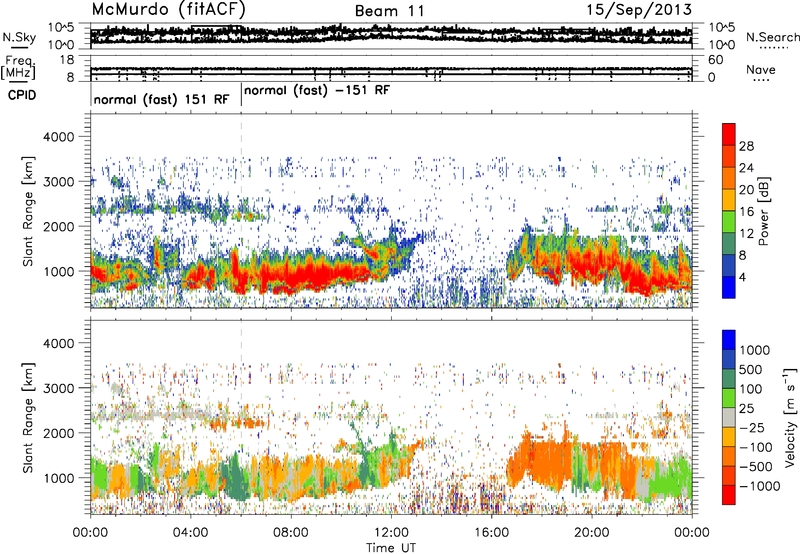Click the 4000 tick on power panel

point(58,137)
